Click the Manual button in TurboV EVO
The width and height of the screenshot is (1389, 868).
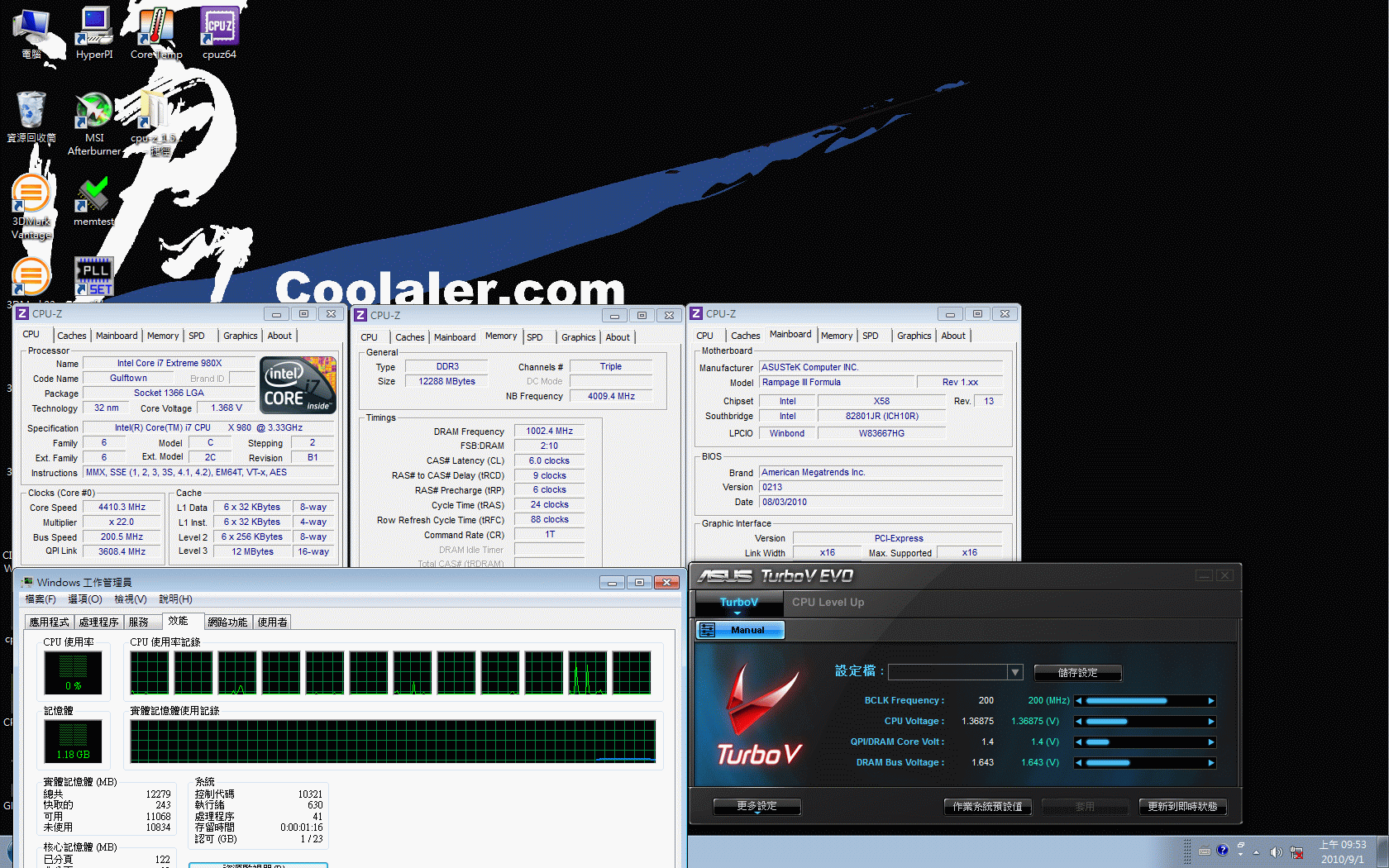click(740, 630)
